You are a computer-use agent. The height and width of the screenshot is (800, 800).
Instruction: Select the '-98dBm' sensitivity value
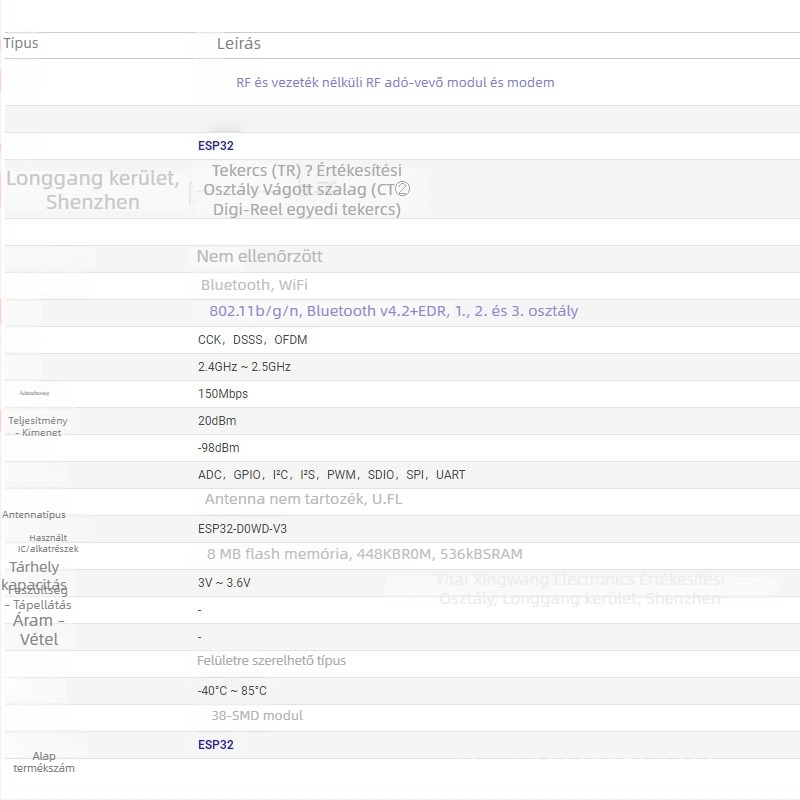[218, 448]
